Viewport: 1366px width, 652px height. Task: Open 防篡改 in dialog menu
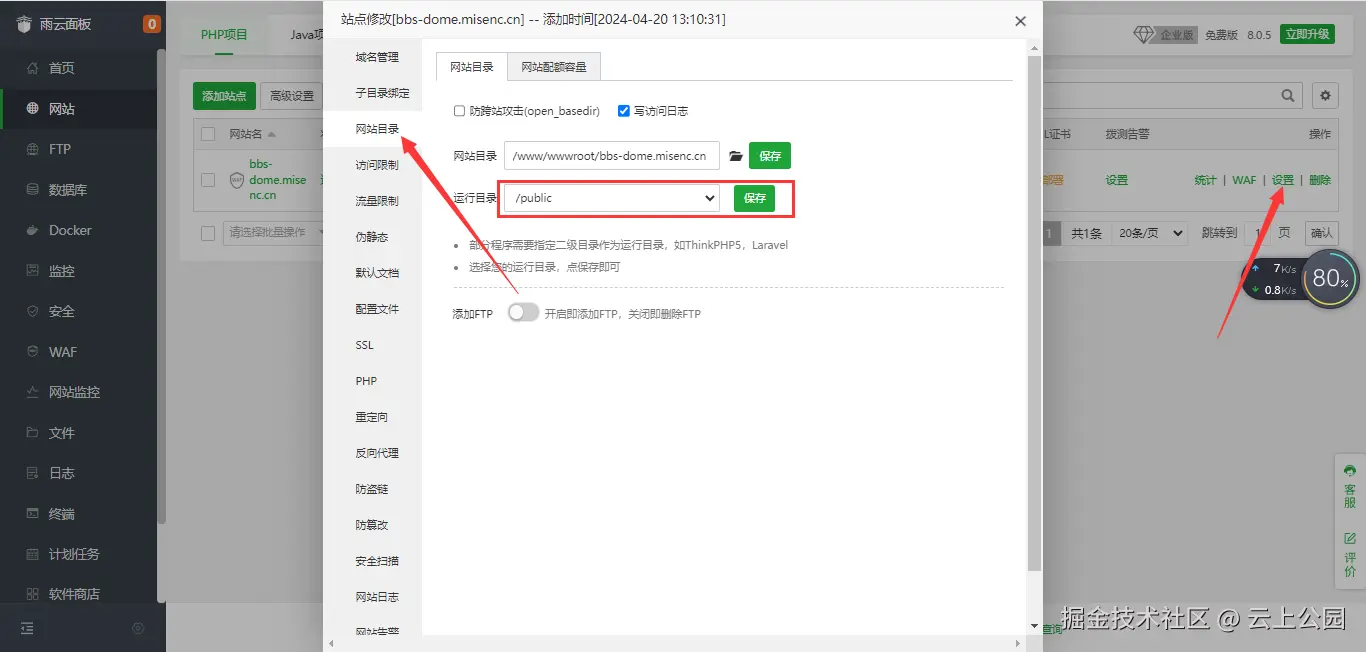(372, 525)
